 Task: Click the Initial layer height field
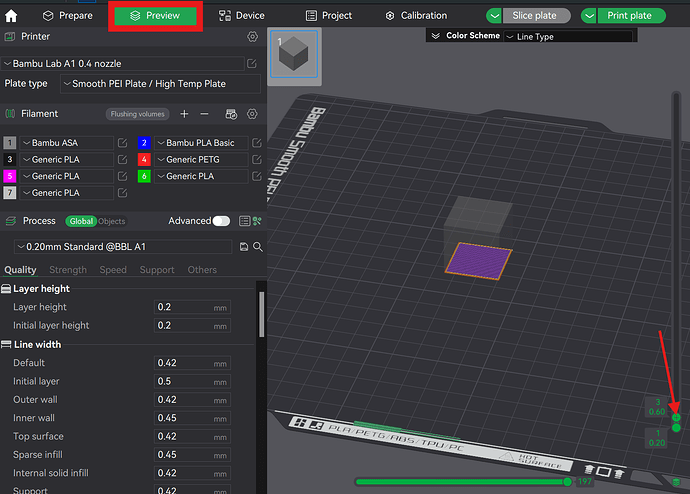(192, 326)
